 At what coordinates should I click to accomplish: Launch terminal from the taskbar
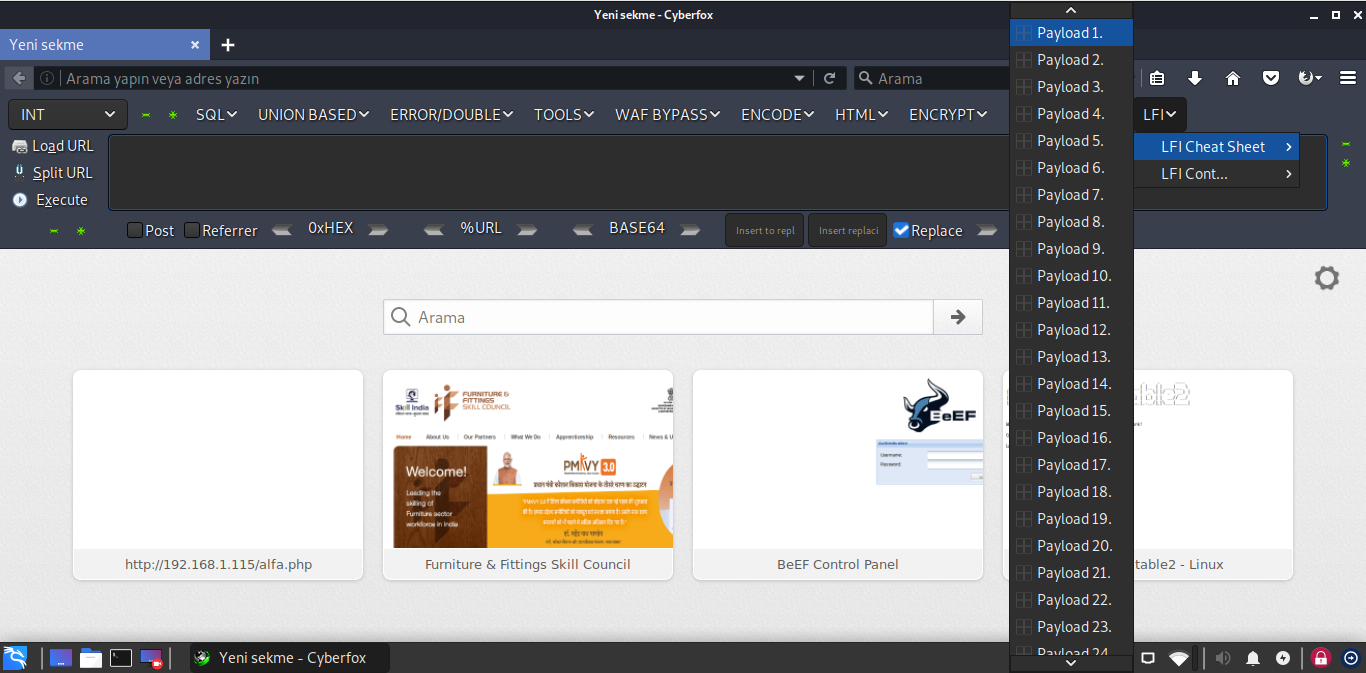121,658
